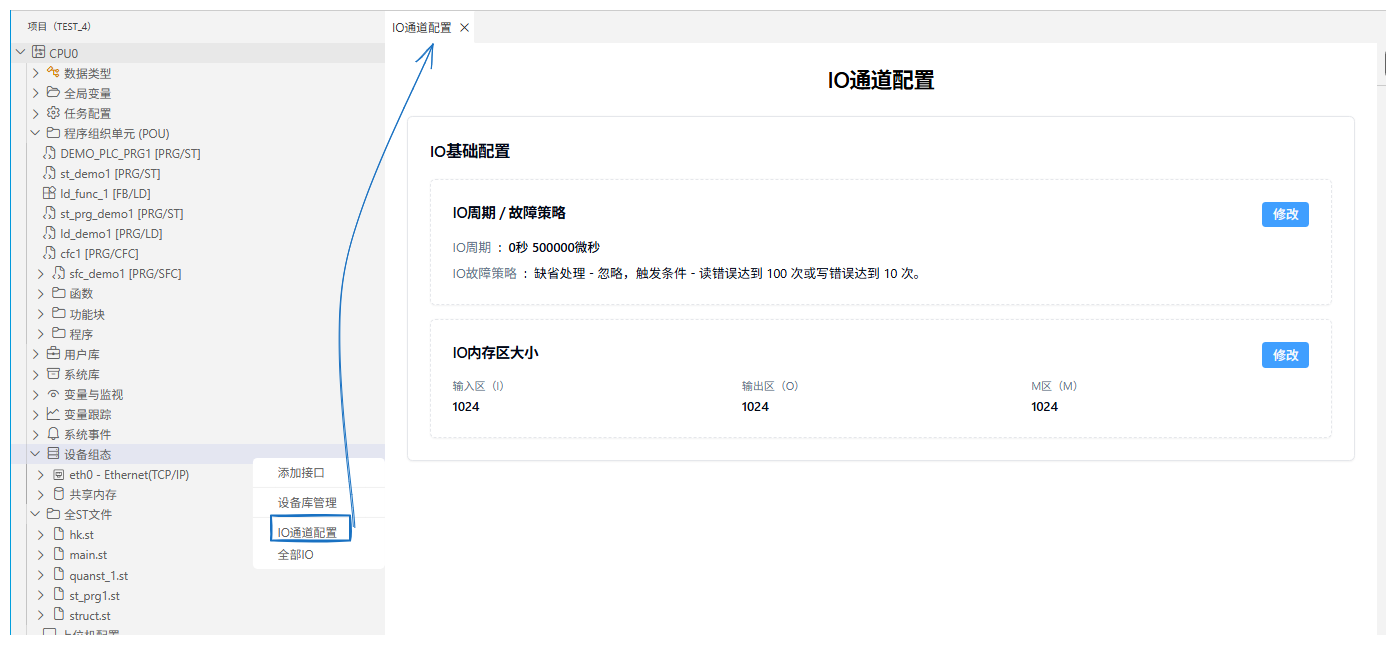Click the CPU0 device icon
1396x645 pixels.
pyautogui.click(x=39, y=53)
